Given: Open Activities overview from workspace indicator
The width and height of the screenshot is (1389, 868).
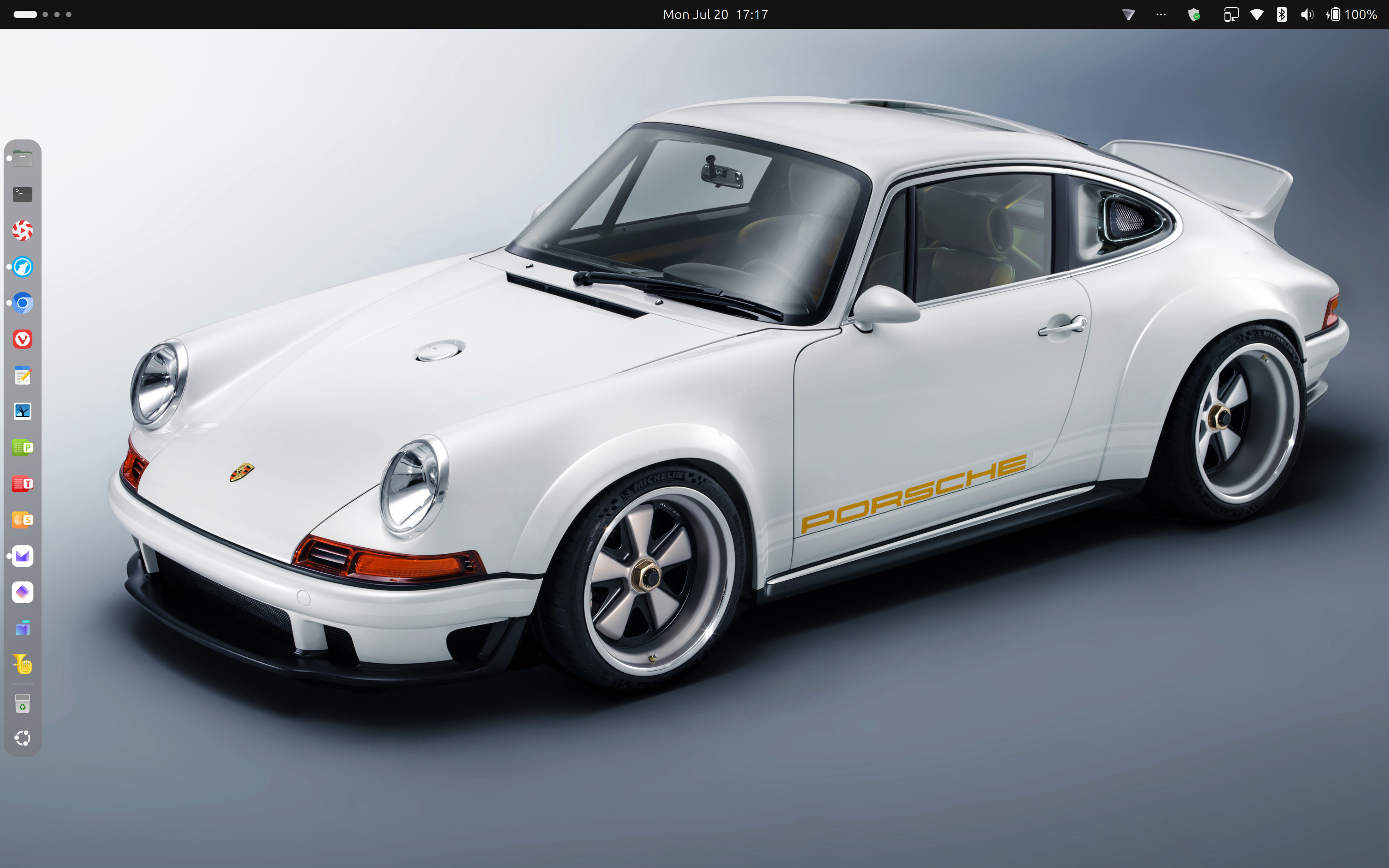Looking at the screenshot, I should pyautogui.click(x=43, y=14).
